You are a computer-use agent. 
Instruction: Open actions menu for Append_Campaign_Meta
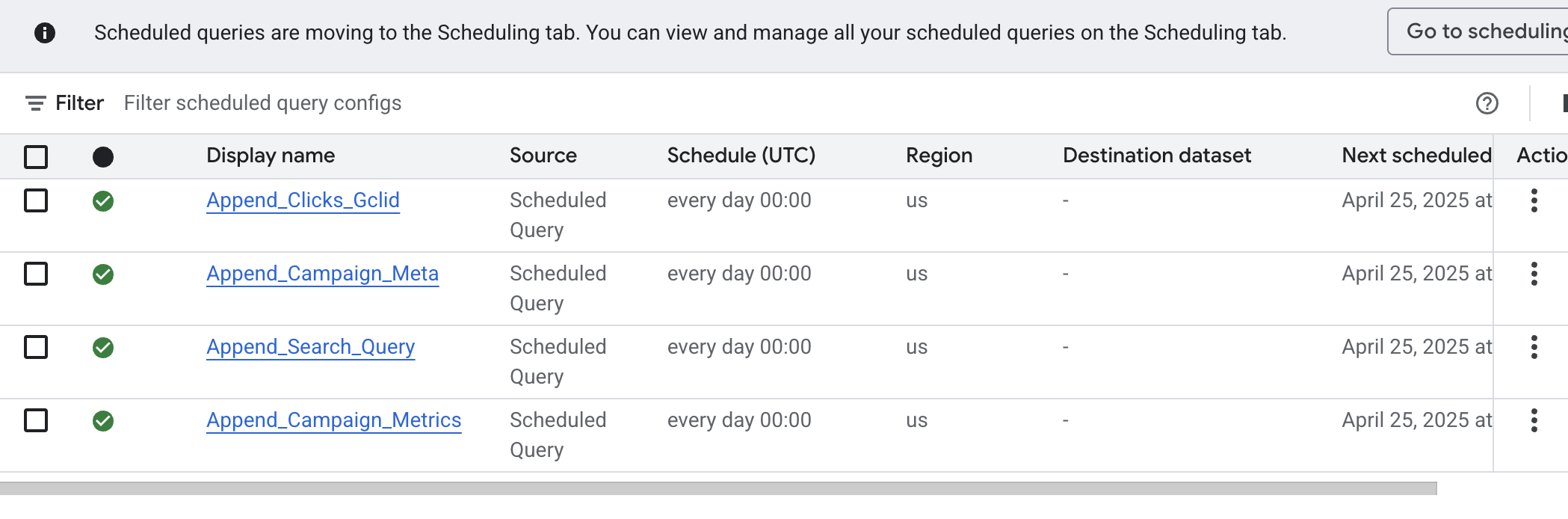pyautogui.click(x=1534, y=274)
